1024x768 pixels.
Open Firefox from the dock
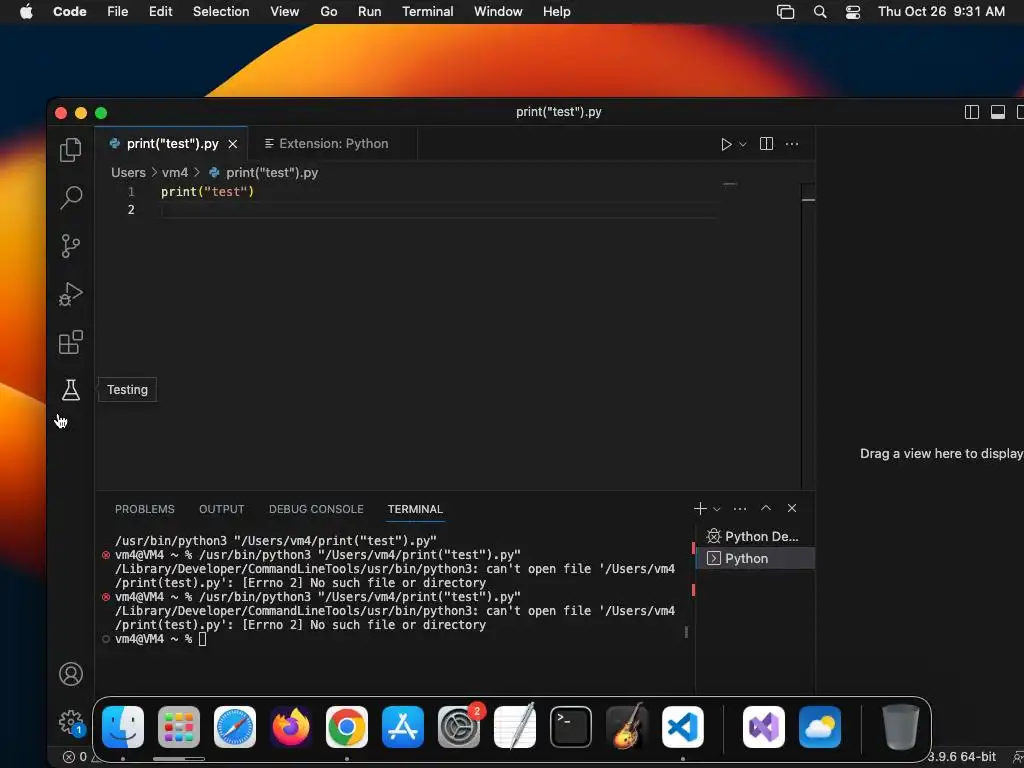pos(291,726)
